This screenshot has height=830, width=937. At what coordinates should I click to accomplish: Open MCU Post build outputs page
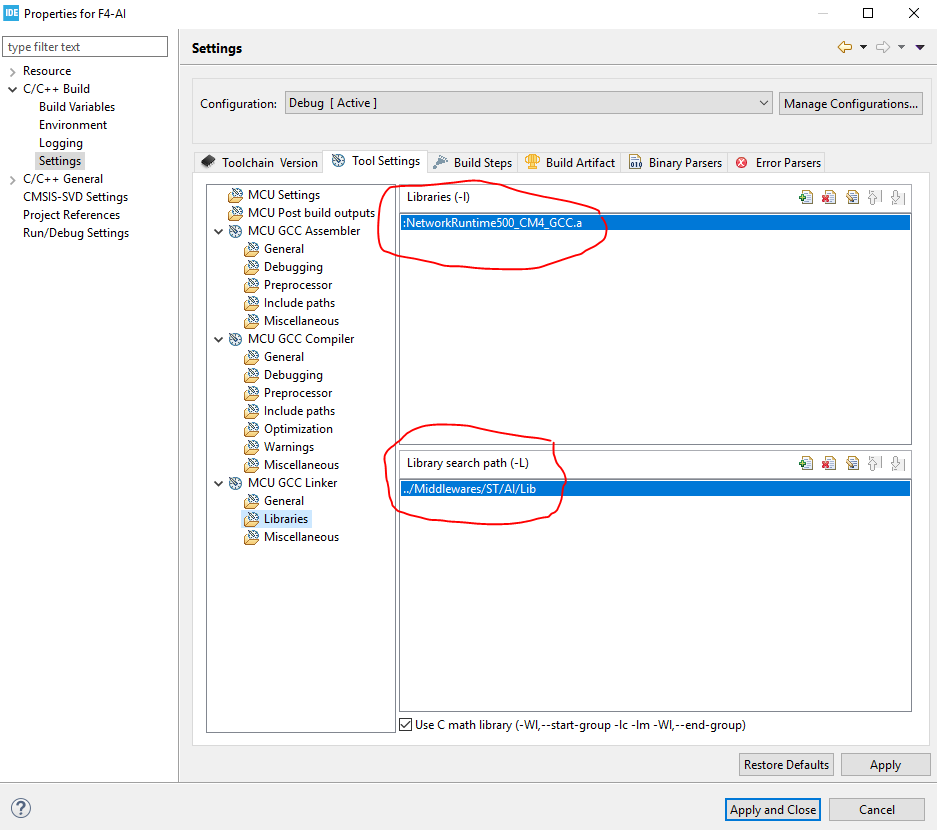(x=311, y=213)
